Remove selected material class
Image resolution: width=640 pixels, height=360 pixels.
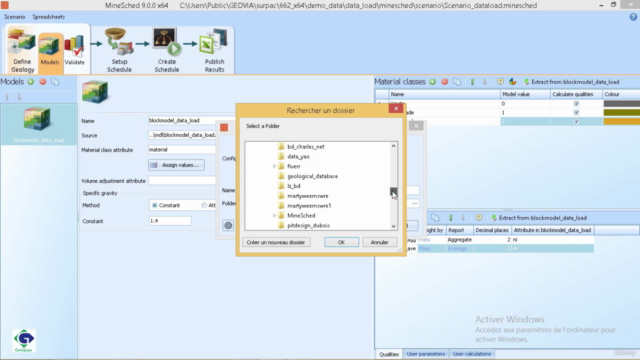(x=445, y=82)
